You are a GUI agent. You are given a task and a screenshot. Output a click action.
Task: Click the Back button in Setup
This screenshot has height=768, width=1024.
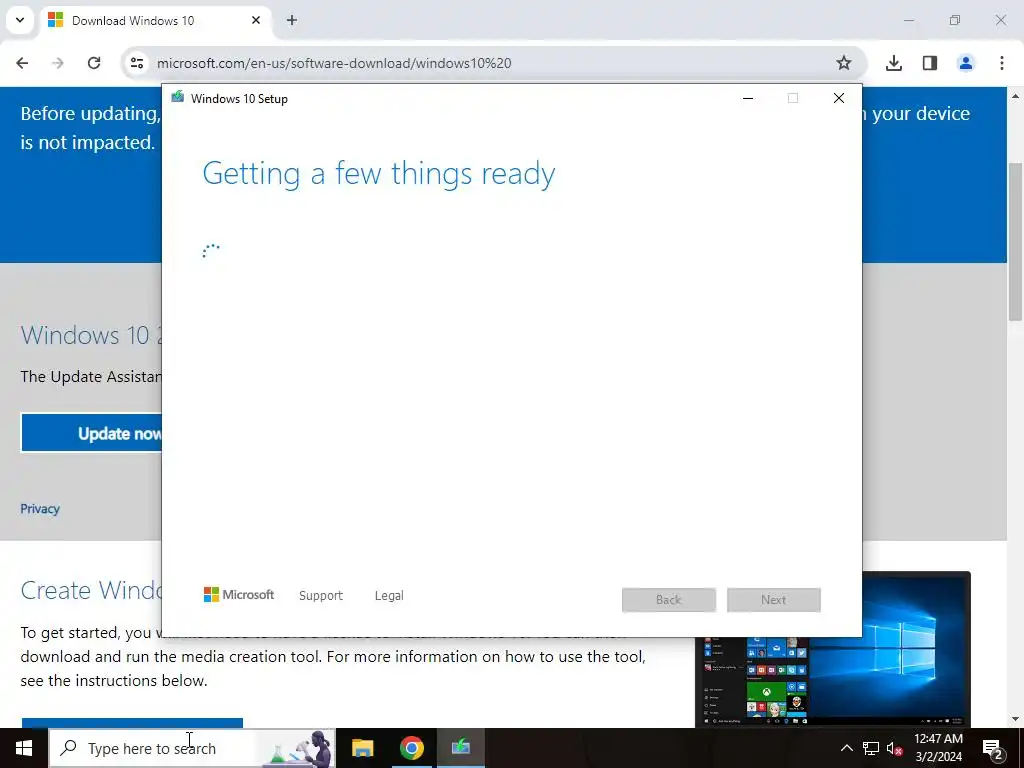tap(669, 600)
